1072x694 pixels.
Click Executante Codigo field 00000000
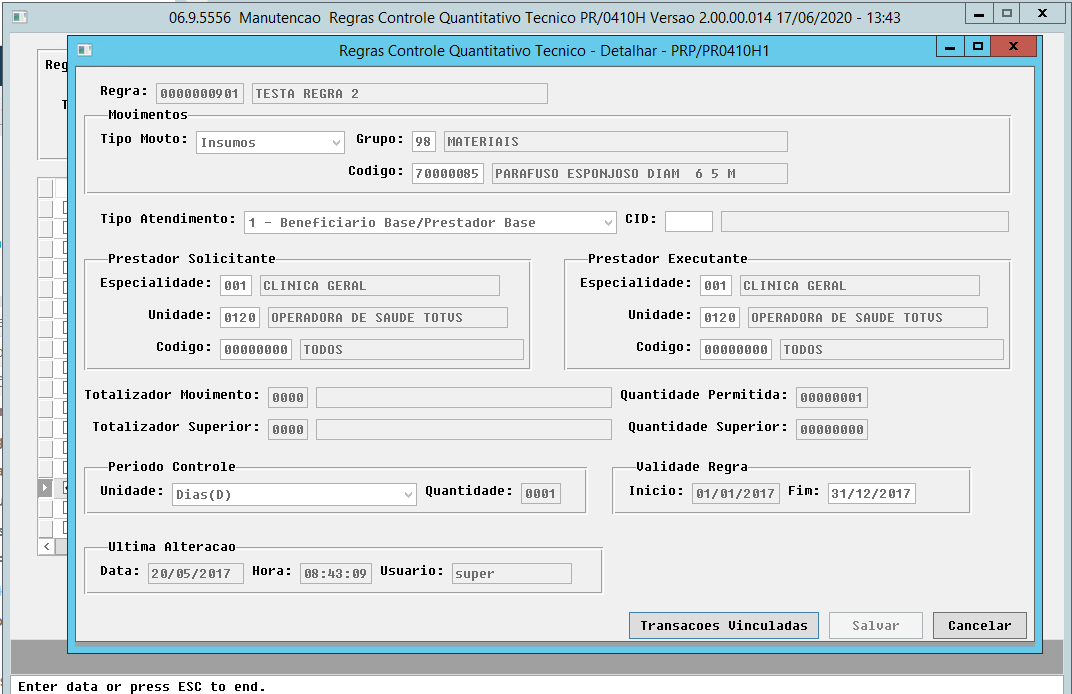point(736,349)
